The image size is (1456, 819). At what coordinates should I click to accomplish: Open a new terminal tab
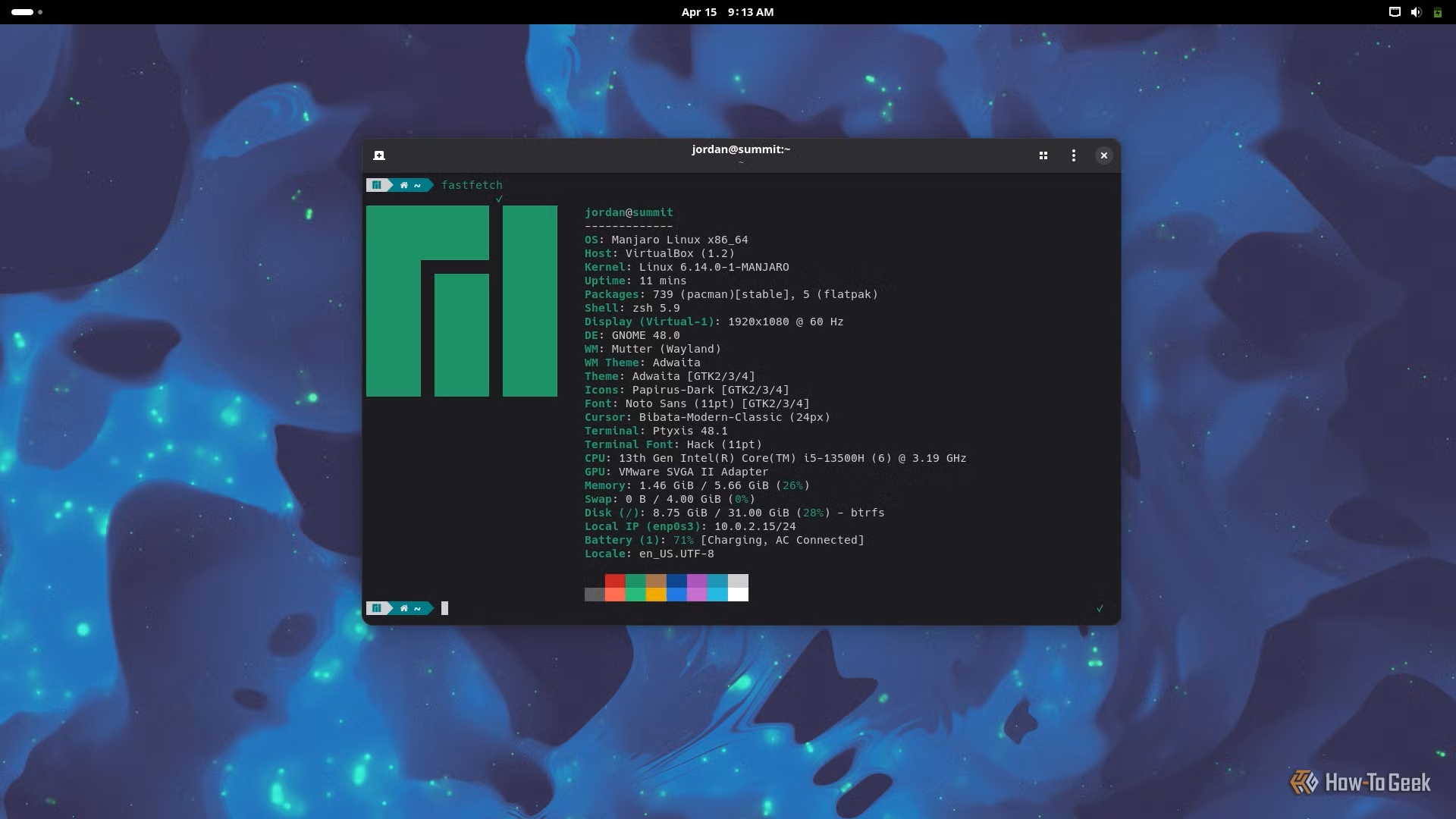pyautogui.click(x=379, y=155)
